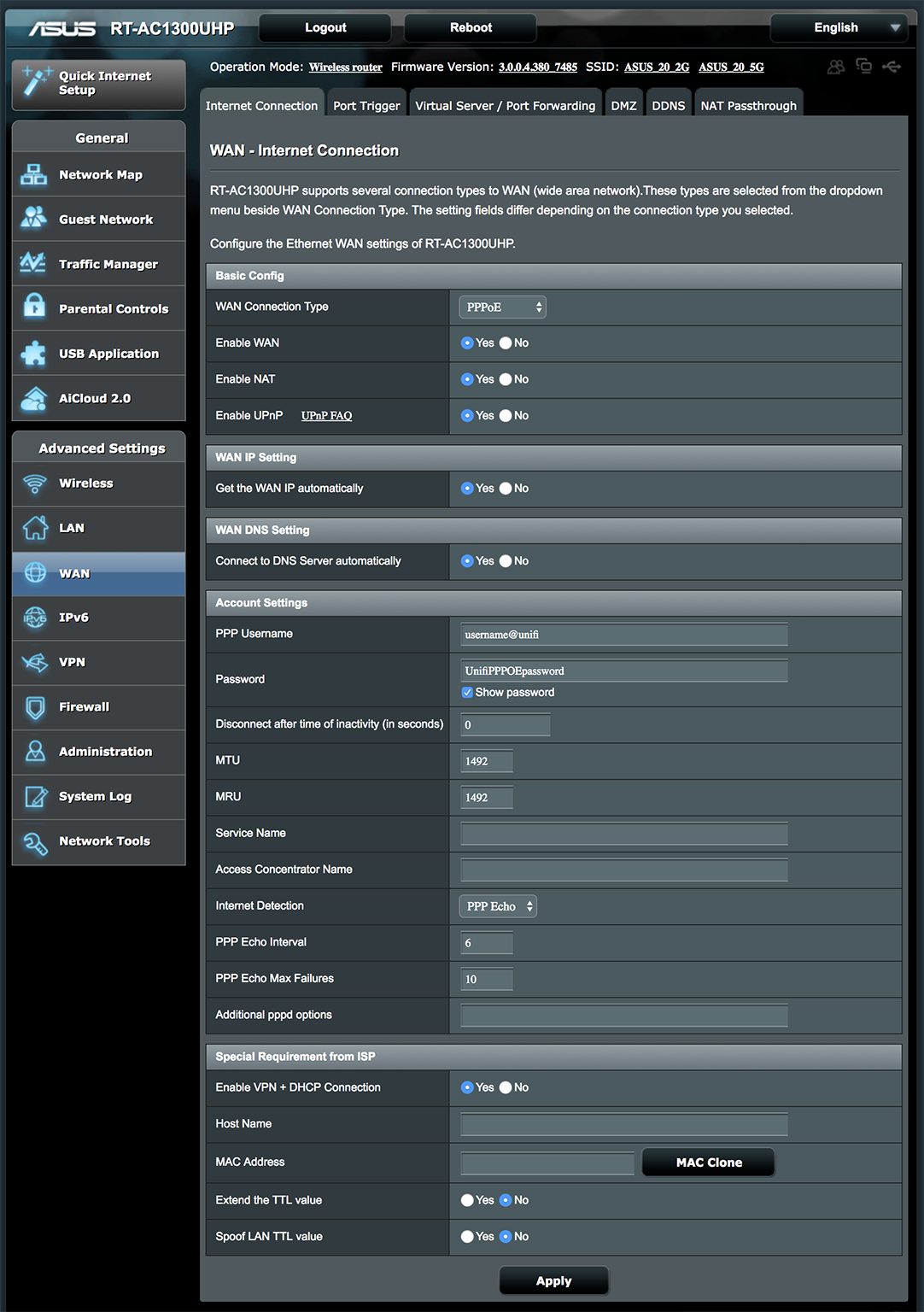Click the Network Tools wrench icon
Screen dimensions: 924x1312
point(35,842)
